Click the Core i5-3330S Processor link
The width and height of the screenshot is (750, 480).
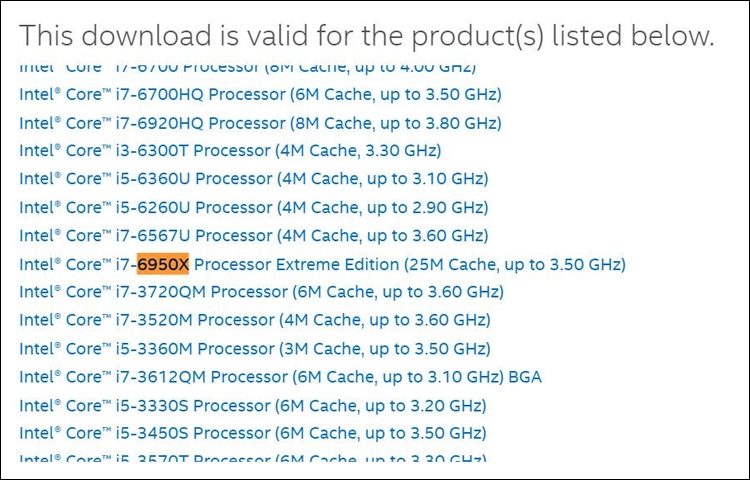point(253,406)
